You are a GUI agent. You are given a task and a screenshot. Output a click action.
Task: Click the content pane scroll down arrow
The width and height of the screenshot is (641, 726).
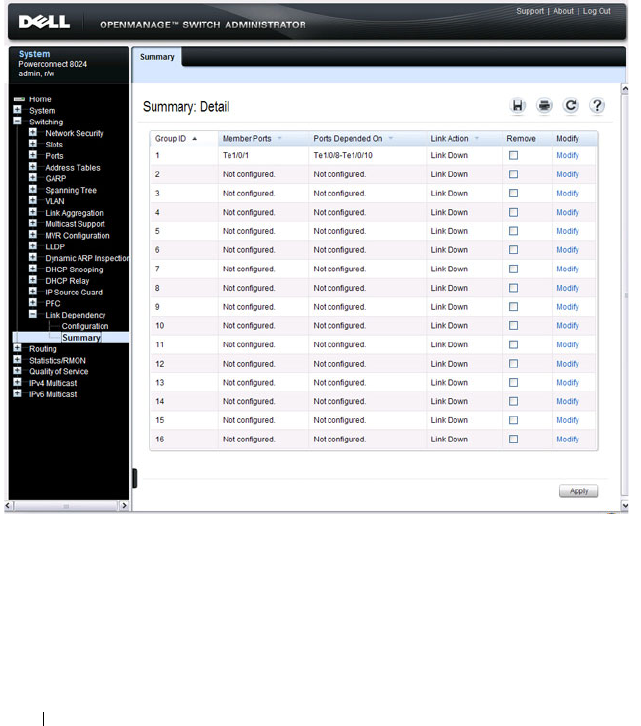coord(625,506)
